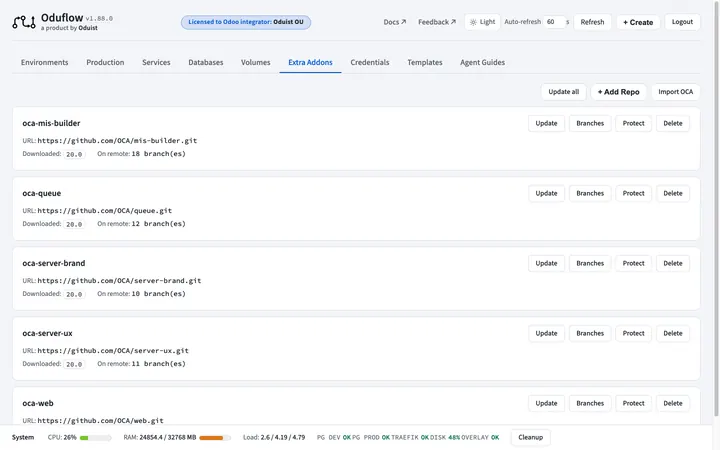This screenshot has height=450, width=720.
Task: Delete the oca-server-ux repo
Action: pyautogui.click(x=673, y=333)
